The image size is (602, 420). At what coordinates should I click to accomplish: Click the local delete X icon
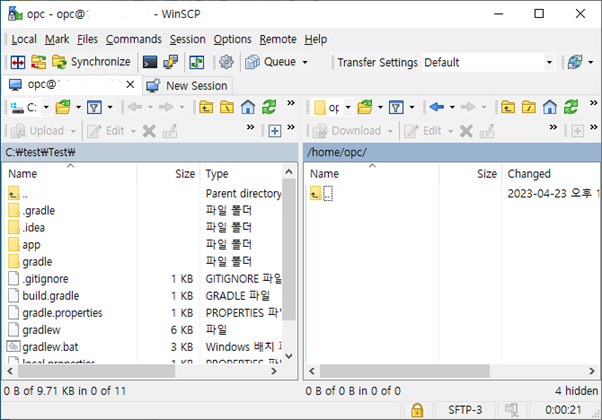(149, 131)
